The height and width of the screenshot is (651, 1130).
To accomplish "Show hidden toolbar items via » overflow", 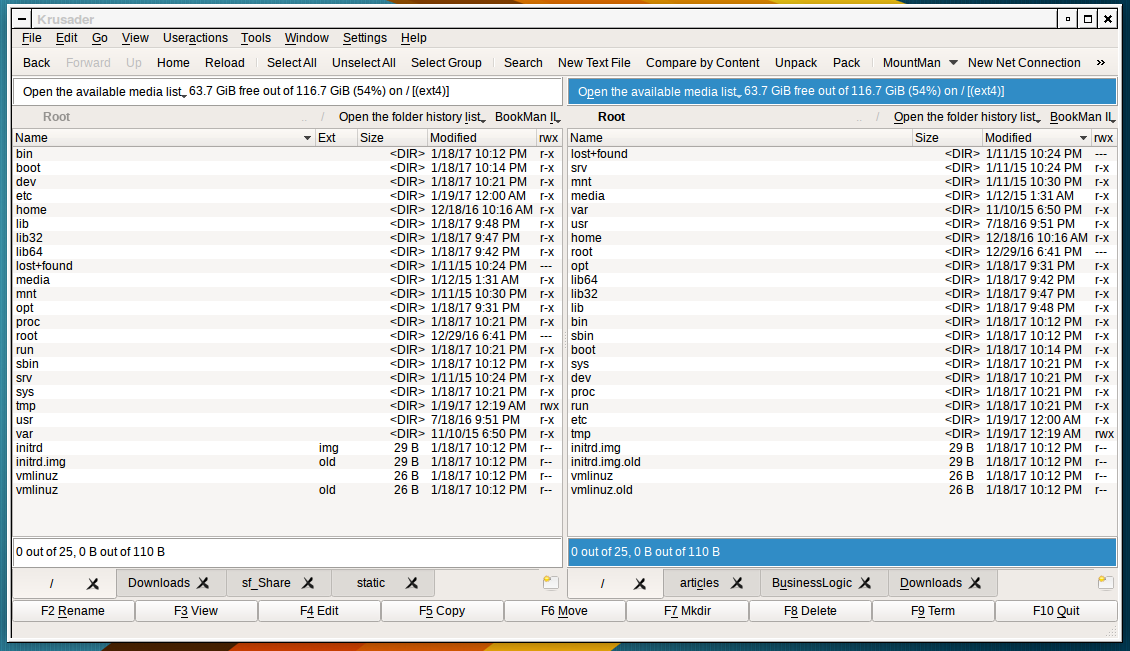I will [1100, 63].
